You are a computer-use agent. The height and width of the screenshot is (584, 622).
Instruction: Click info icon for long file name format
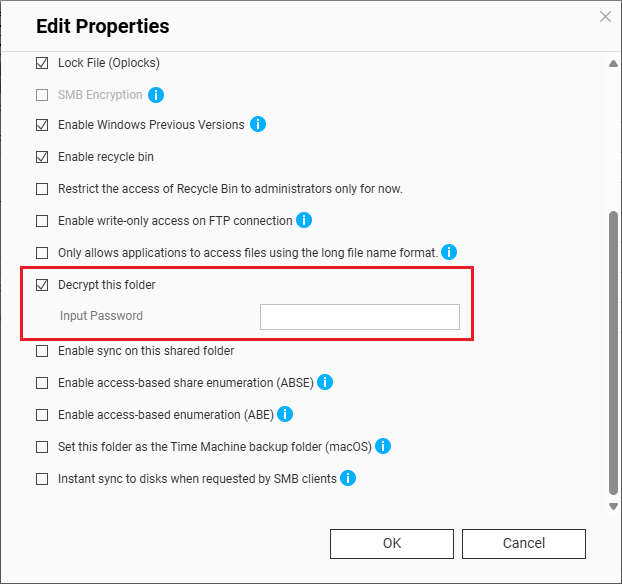coord(450,252)
